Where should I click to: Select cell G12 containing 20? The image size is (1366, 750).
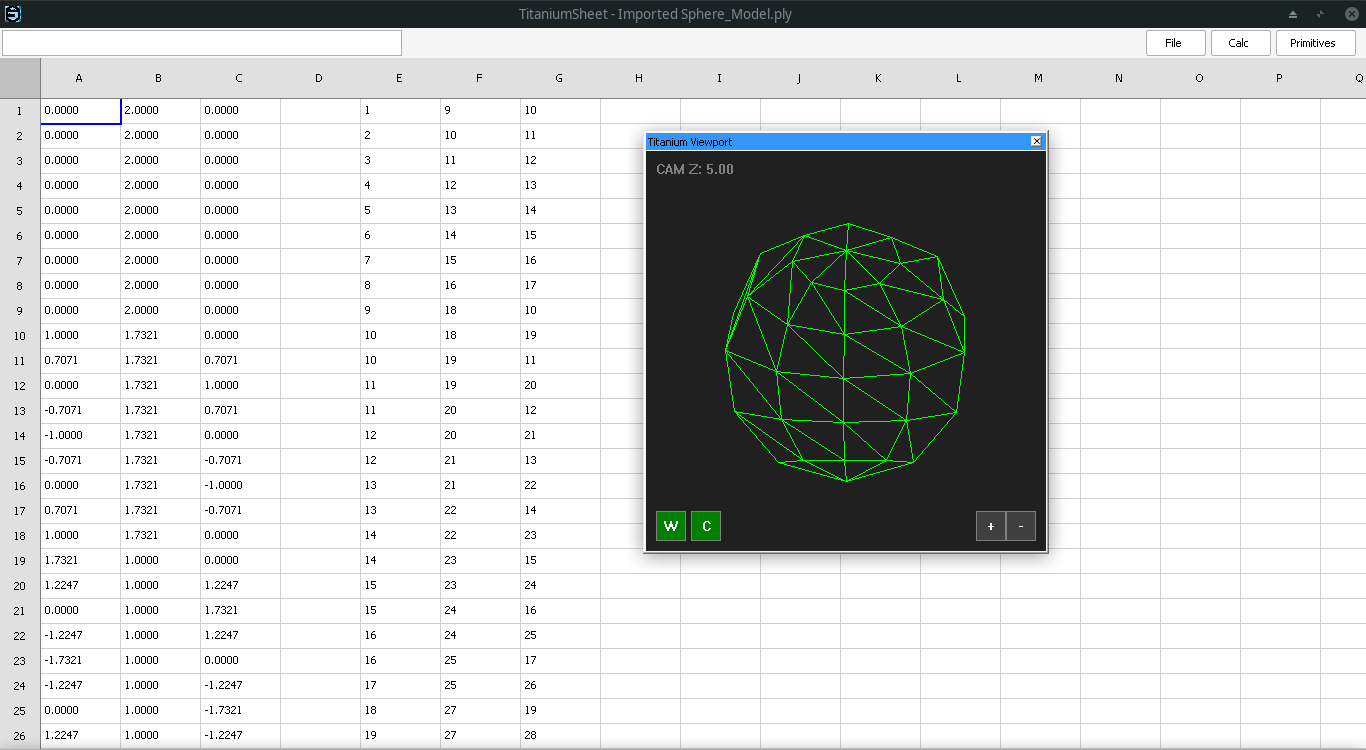coord(560,386)
